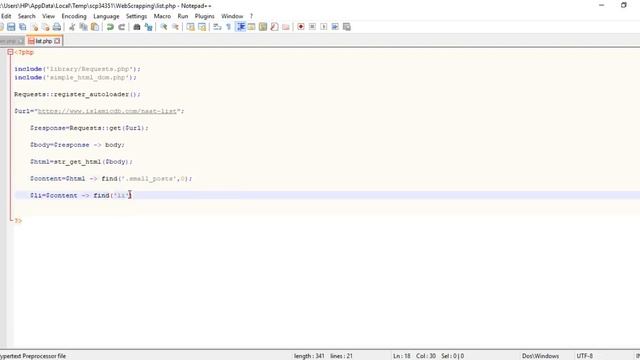Screen dimensions: 640x360
Task: Collapse the <?php fold marker
Action: (x=10, y=52)
